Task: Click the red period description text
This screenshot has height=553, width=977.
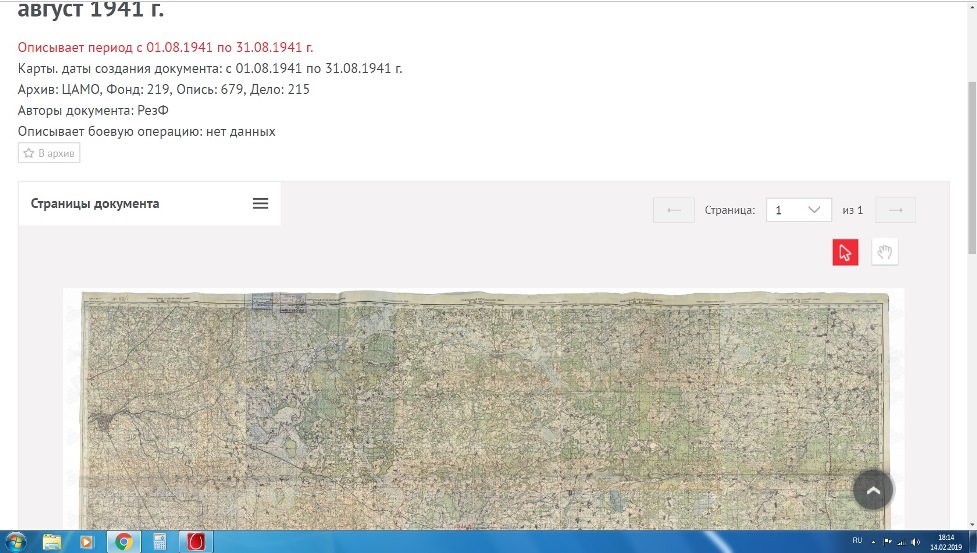Action: coord(166,47)
